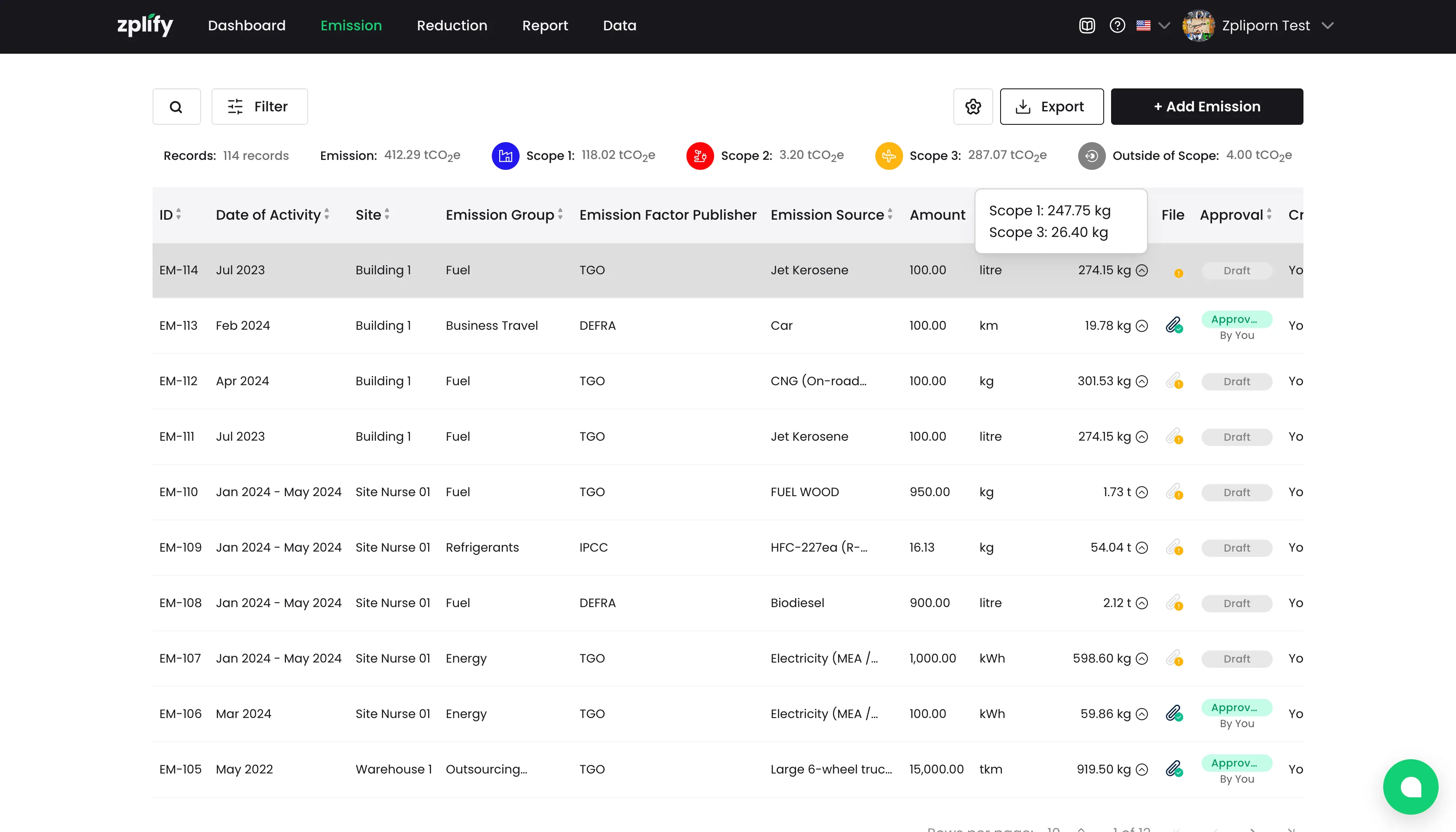The image size is (1456, 832).
Task: Open the help question mark icon
Action: pyautogui.click(x=1117, y=26)
